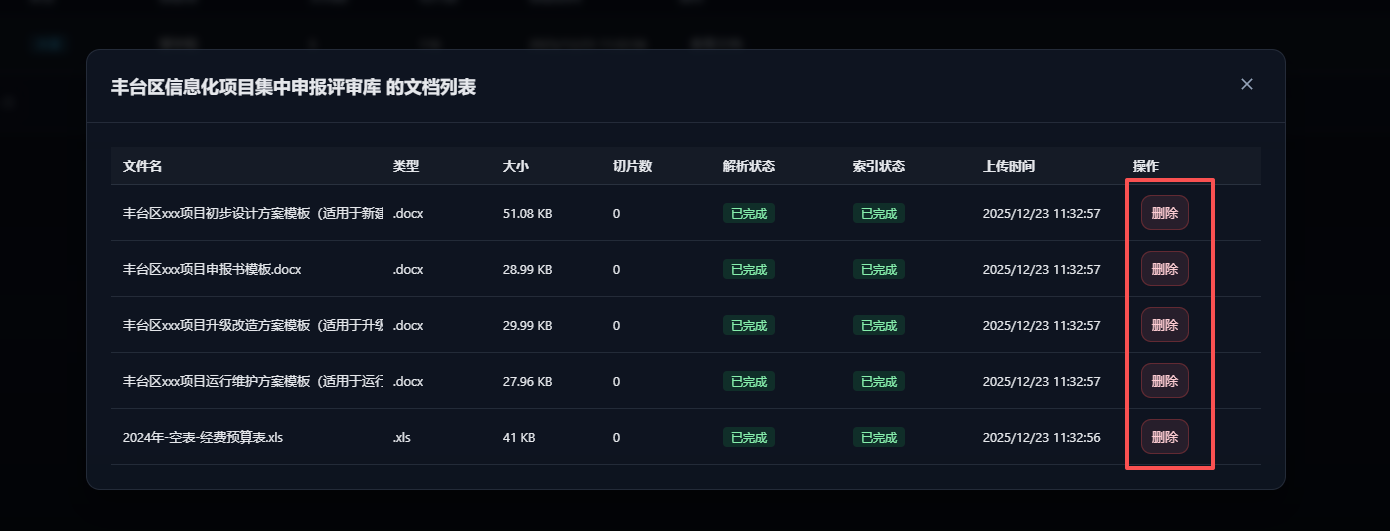Delete the 丰台区xxx项目初步设计方案模板 document

pos(1164,213)
